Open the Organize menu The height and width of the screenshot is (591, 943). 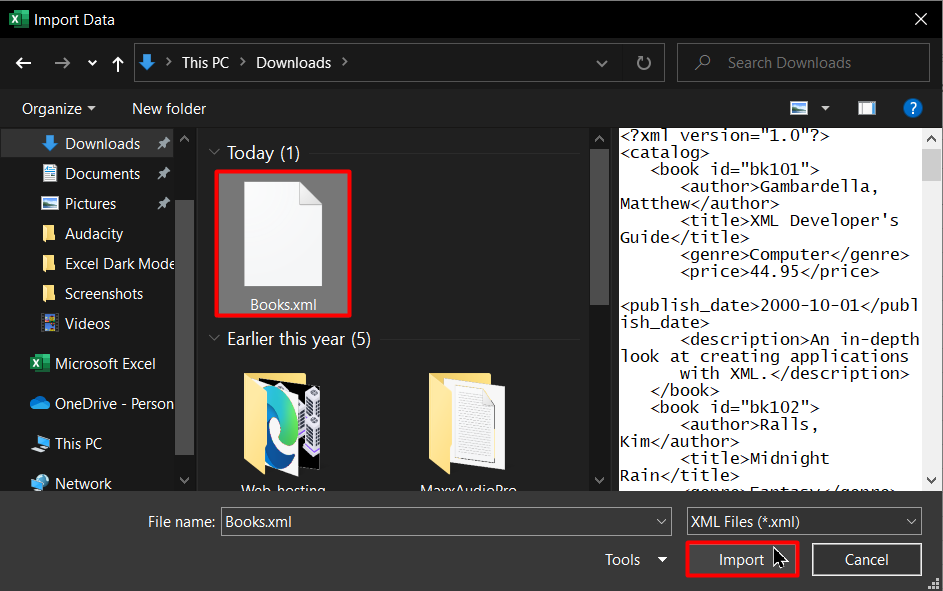pyautogui.click(x=58, y=109)
